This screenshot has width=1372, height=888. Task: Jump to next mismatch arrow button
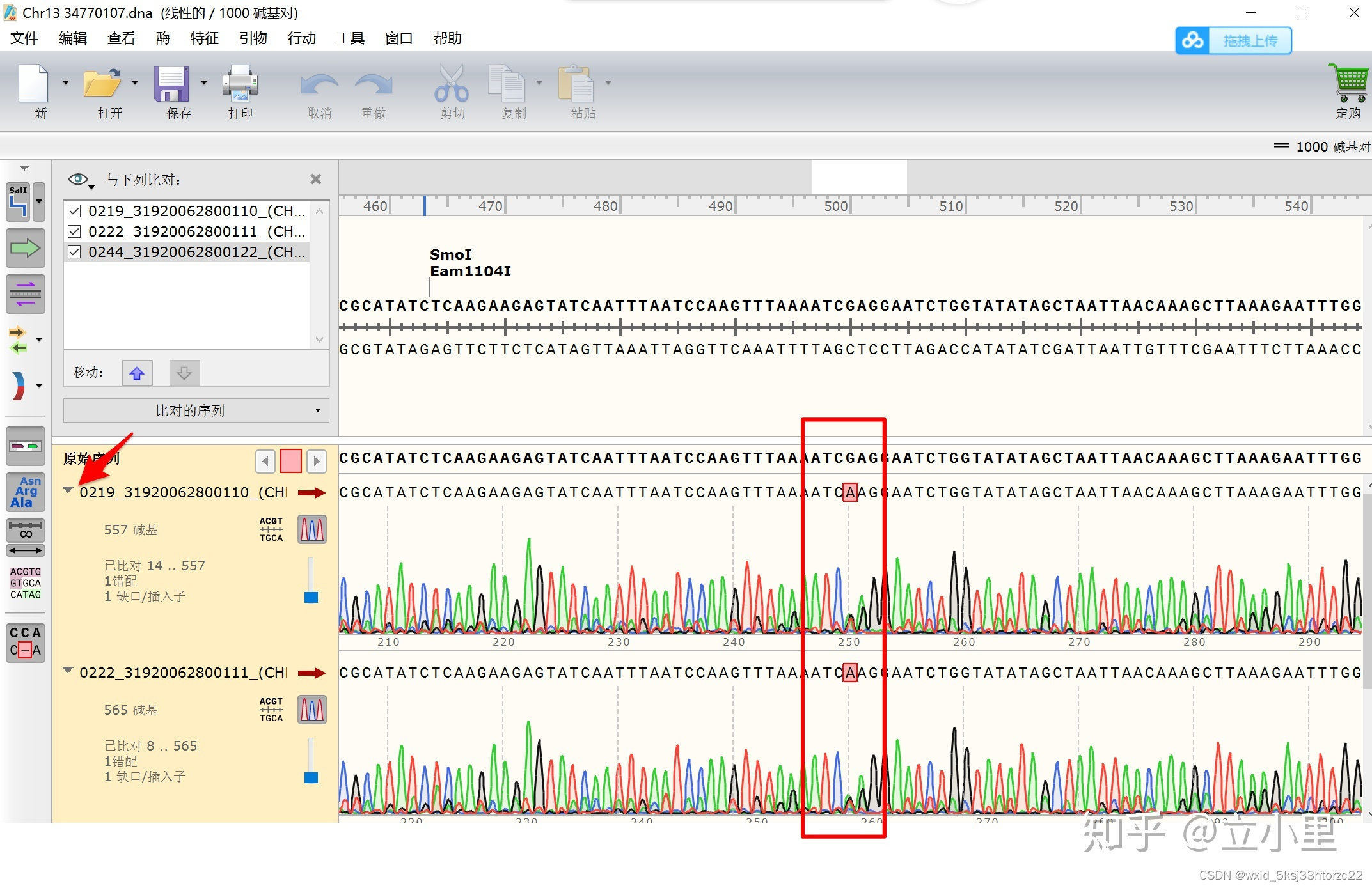pyautogui.click(x=317, y=461)
